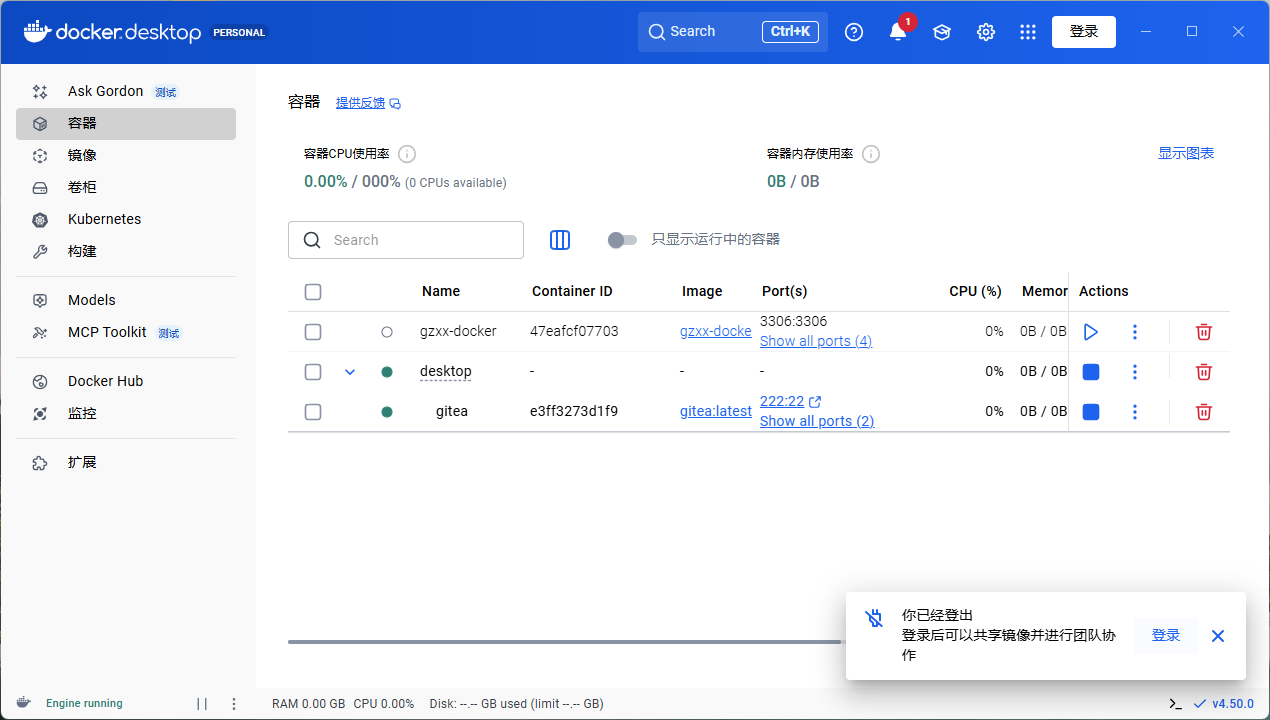Screen dimensions: 1270x720
Task: Open 扩展 in sidebar
Action: (126, 463)
